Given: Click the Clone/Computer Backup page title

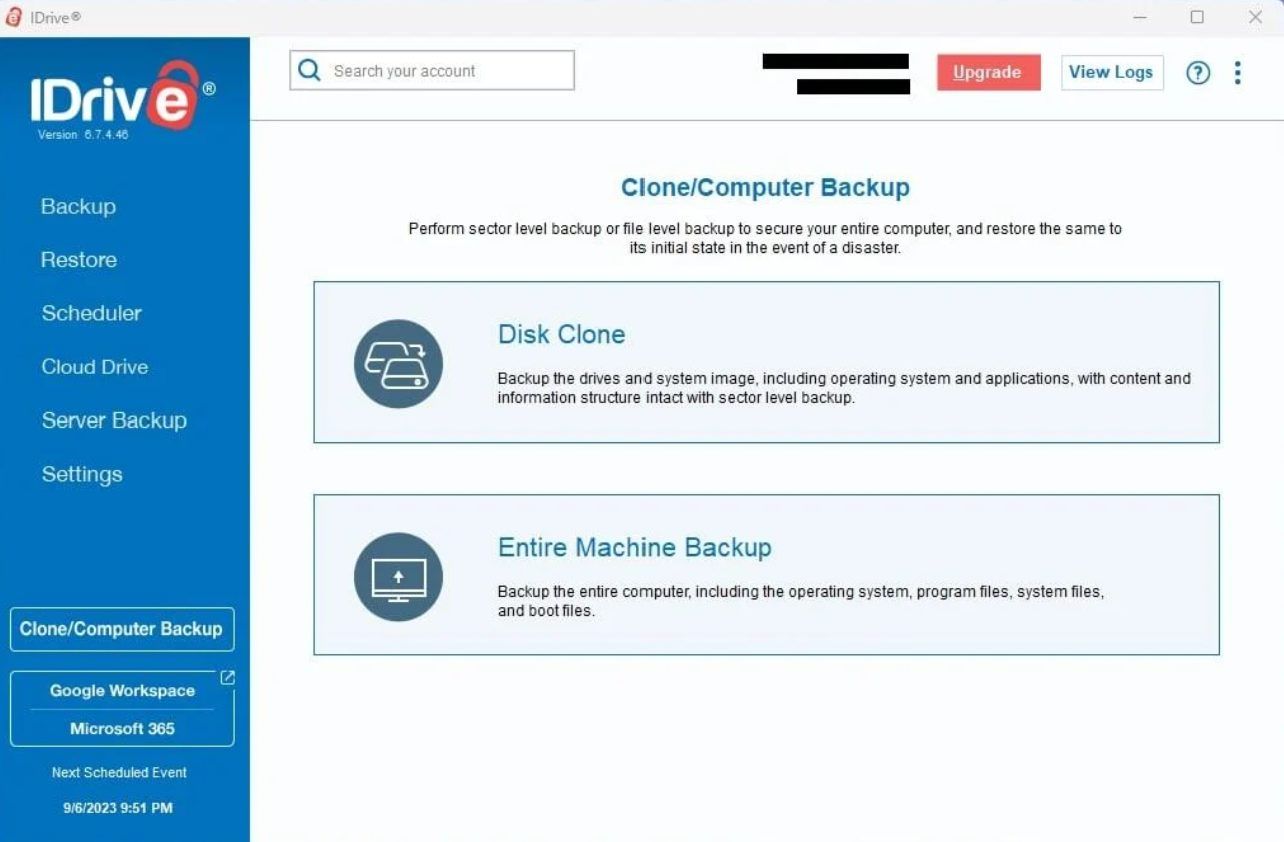Looking at the screenshot, I should pos(765,187).
